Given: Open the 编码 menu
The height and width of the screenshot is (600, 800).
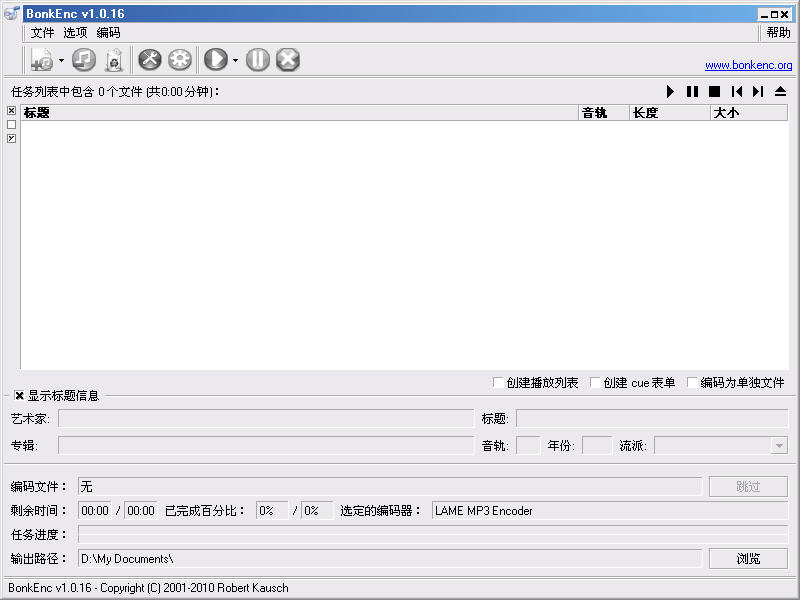Looking at the screenshot, I should pyautogui.click(x=108, y=33).
